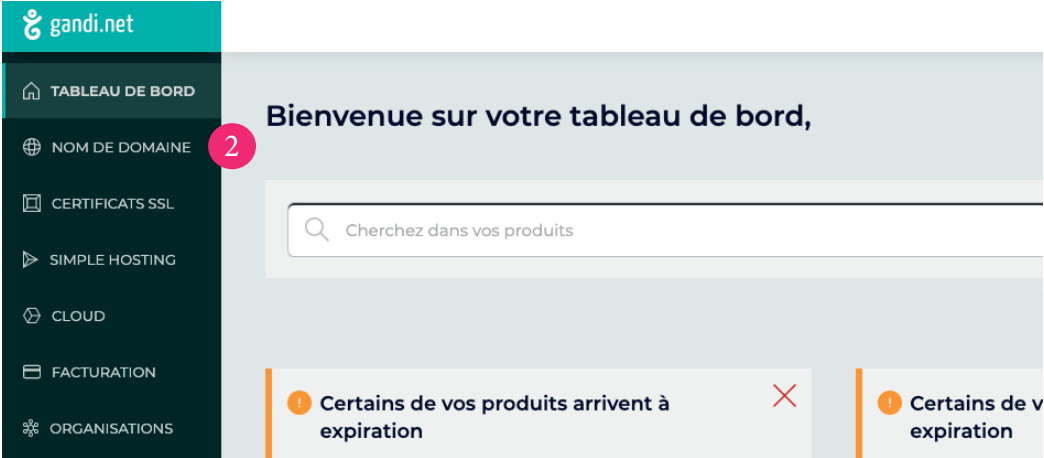Go to the CERTIFICATS SSL section
The image size is (1044, 458).
(112, 204)
